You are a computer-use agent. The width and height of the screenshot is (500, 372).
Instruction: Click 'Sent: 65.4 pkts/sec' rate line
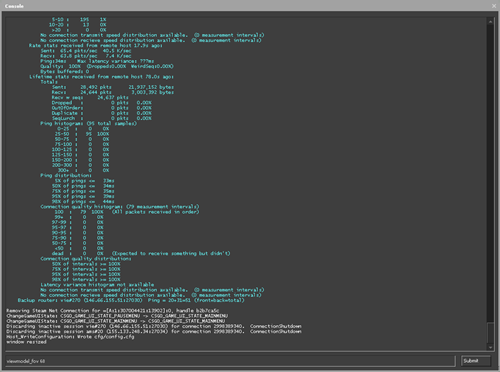86,51
